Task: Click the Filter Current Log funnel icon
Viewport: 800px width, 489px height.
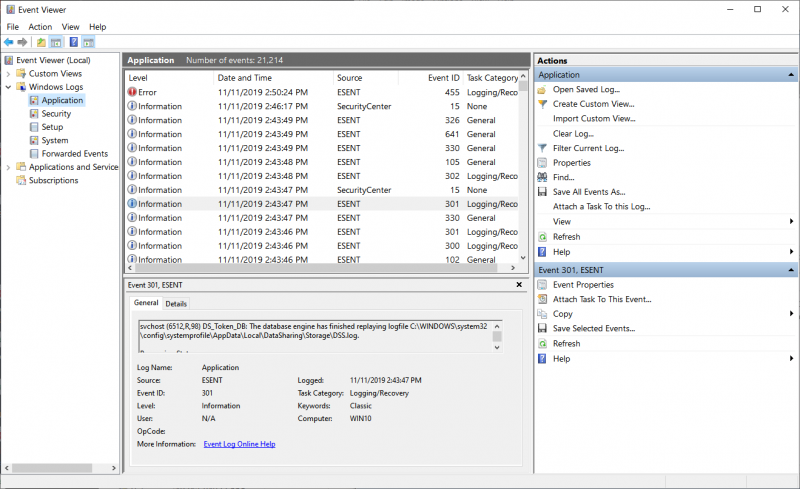Action: [542, 149]
